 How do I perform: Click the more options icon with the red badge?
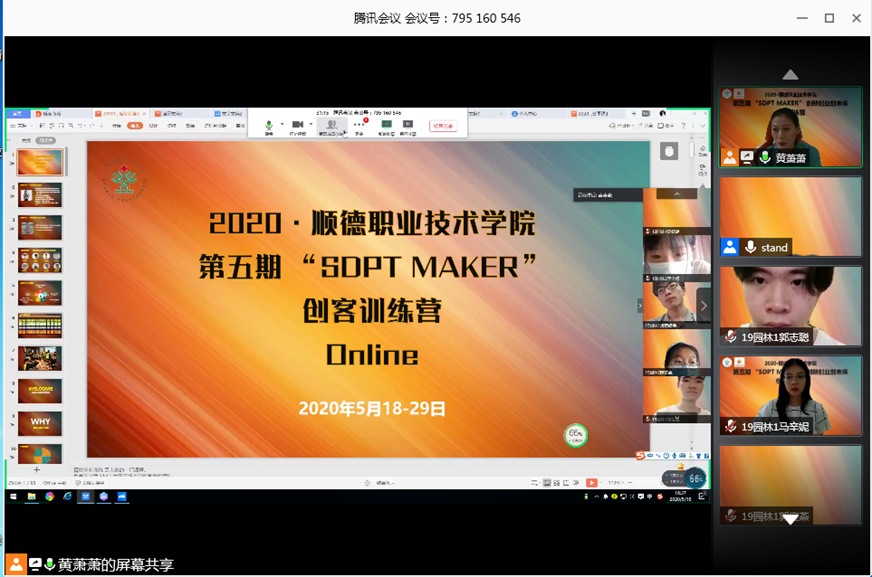point(359,125)
